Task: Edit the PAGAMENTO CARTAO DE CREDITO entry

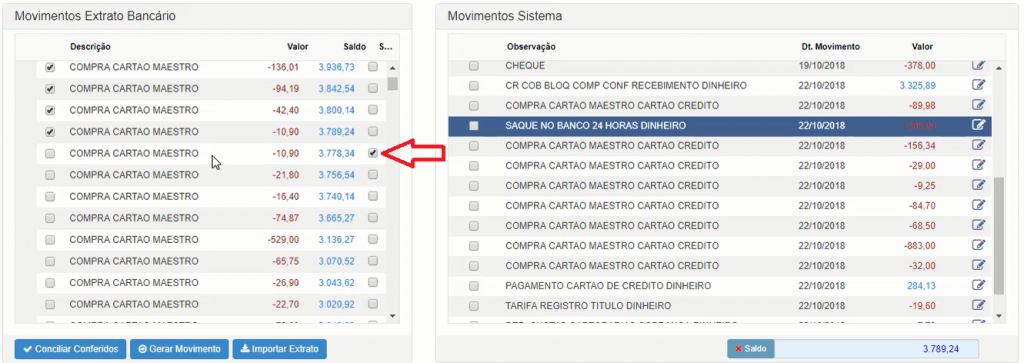Action: point(978,285)
